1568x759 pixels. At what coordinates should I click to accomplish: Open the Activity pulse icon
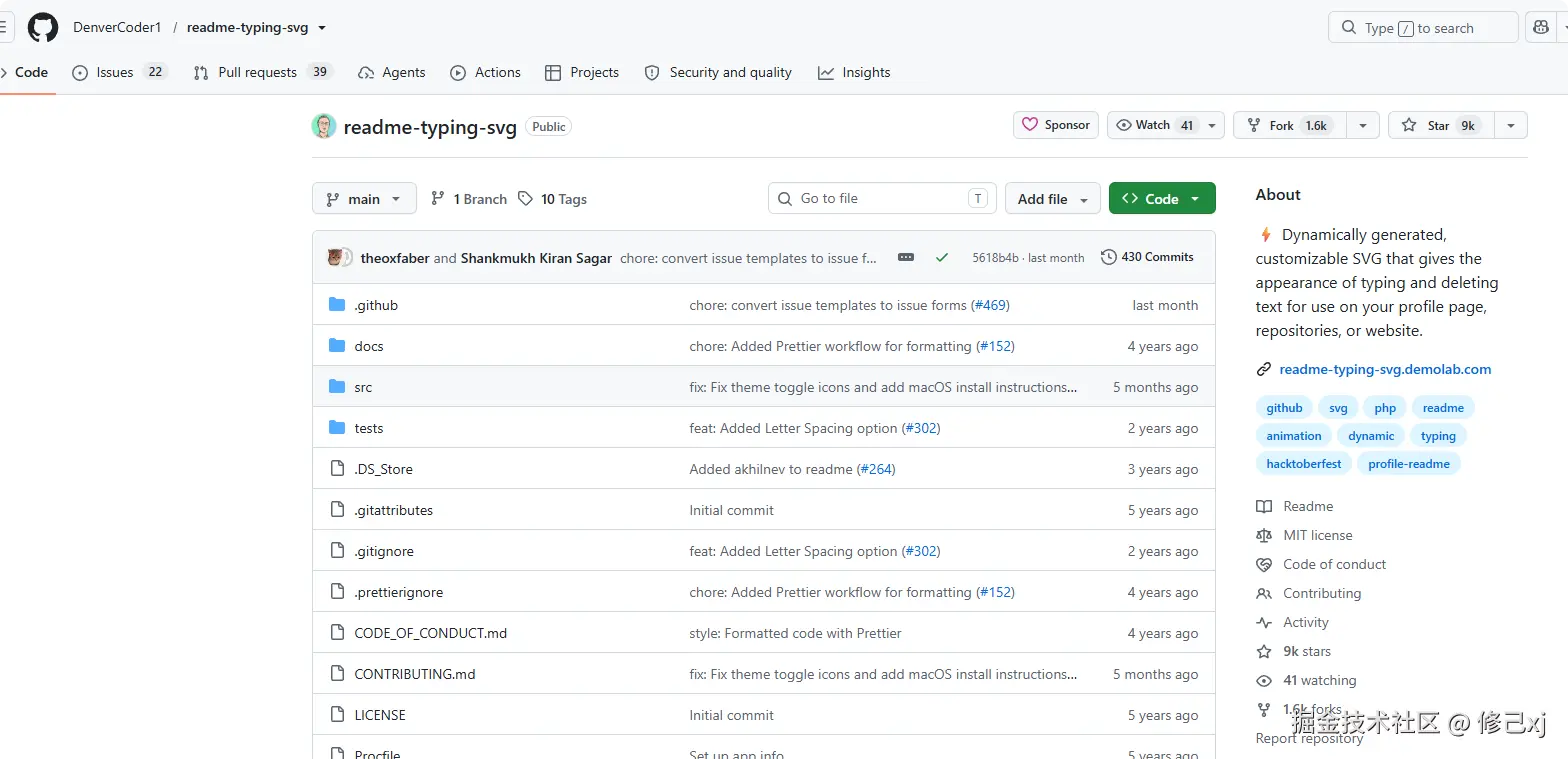[1264, 623]
